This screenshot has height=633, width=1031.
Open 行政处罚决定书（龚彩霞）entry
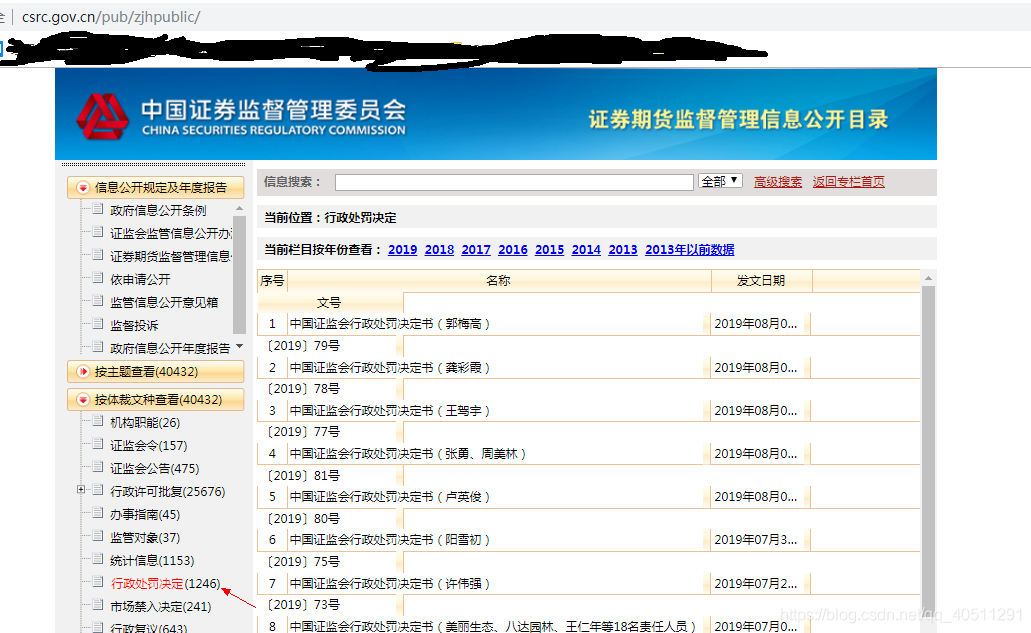point(390,368)
